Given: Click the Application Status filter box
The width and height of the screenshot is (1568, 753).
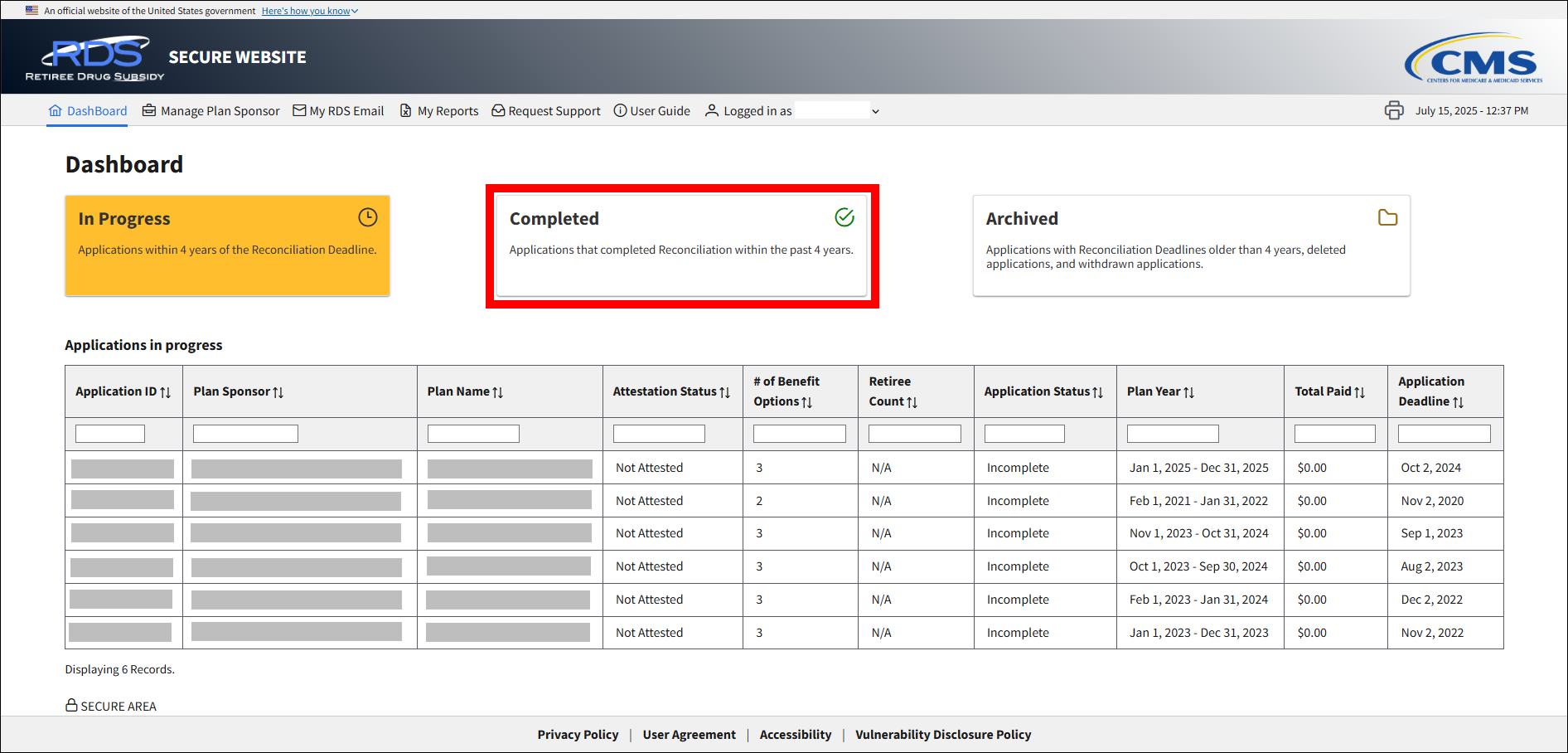Looking at the screenshot, I should click(1024, 434).
